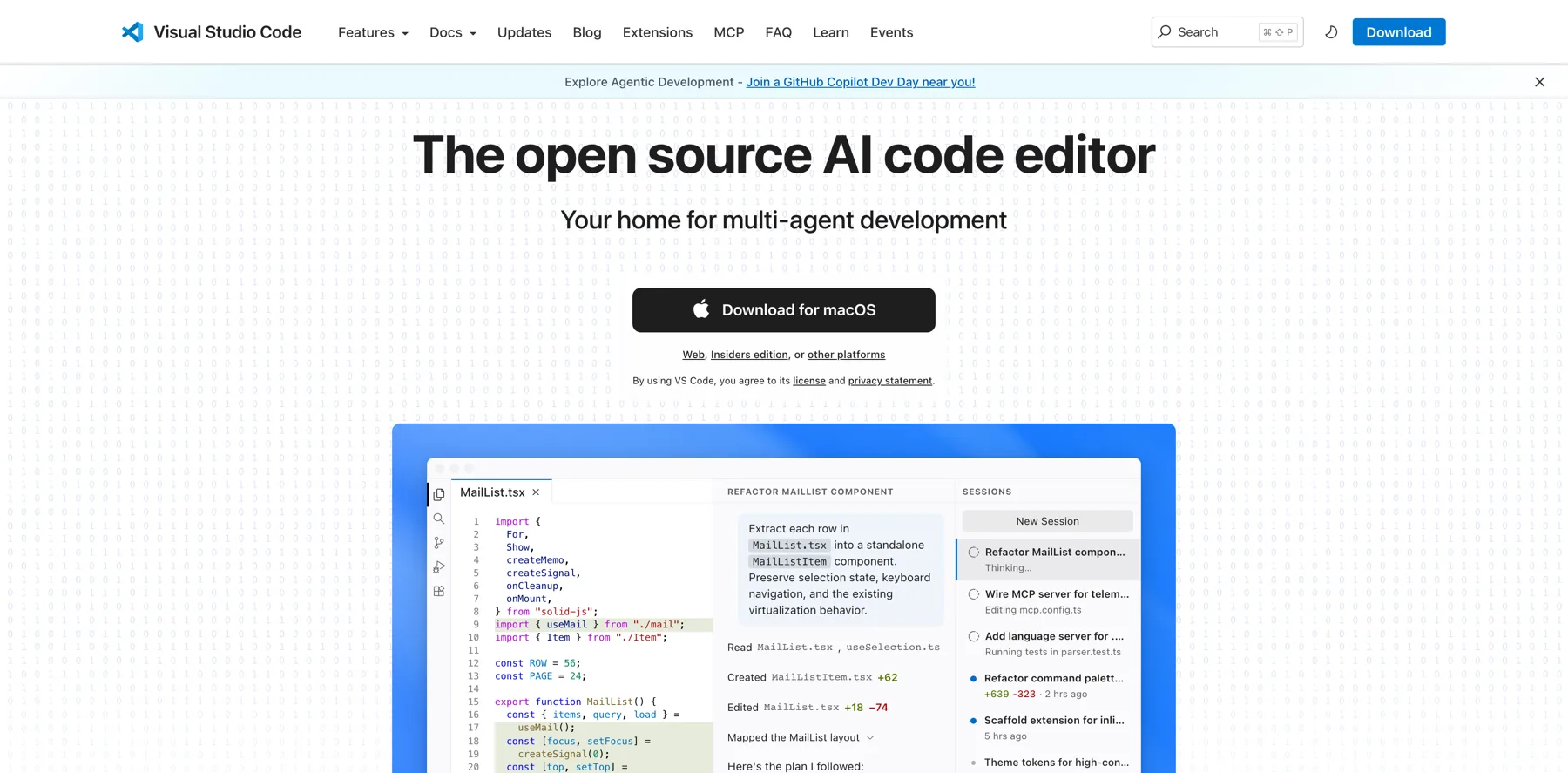The width and height of the screenshot is (1568, 773).
Task: Open the license link
Action: 809,381
